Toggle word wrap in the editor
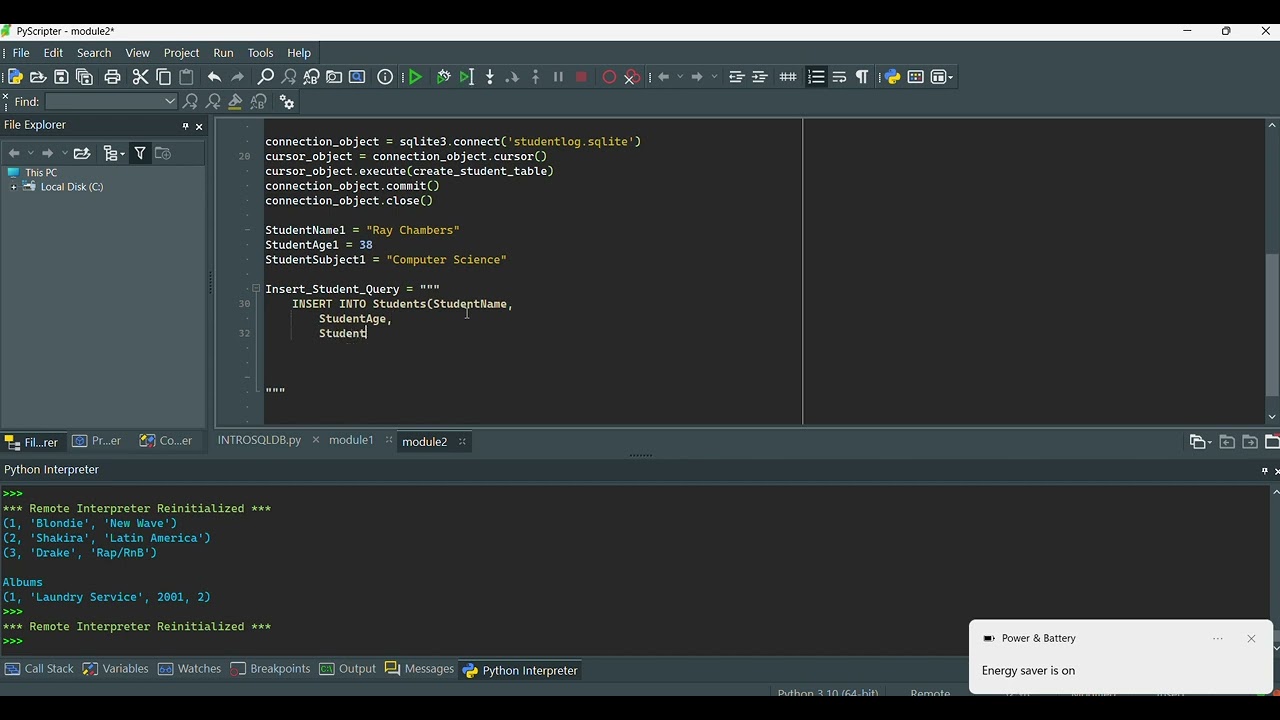1280x720 pixels. click(839, 77)
